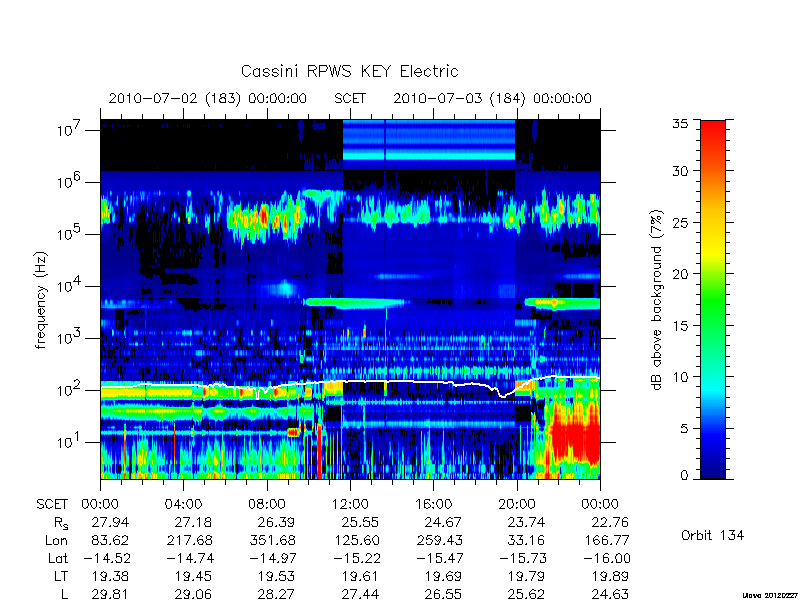Click the Lat value -14.97
The width and height of the screenshot is (800, 600).
[273, 558]
